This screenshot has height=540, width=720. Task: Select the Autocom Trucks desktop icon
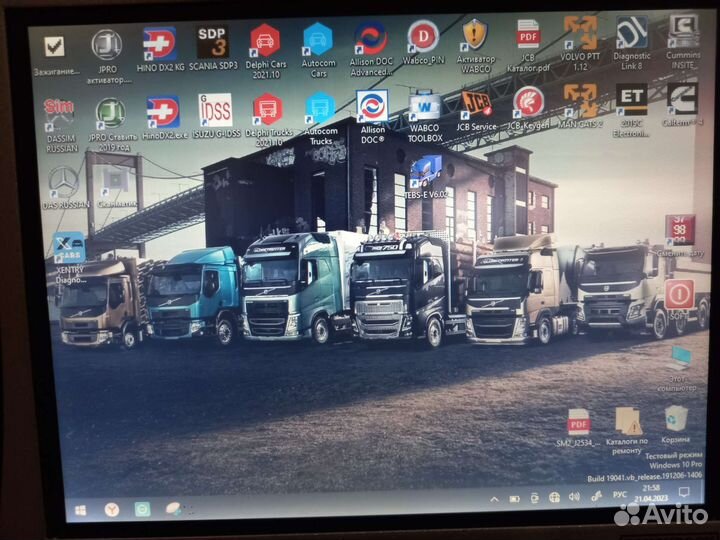pos(319,110)
